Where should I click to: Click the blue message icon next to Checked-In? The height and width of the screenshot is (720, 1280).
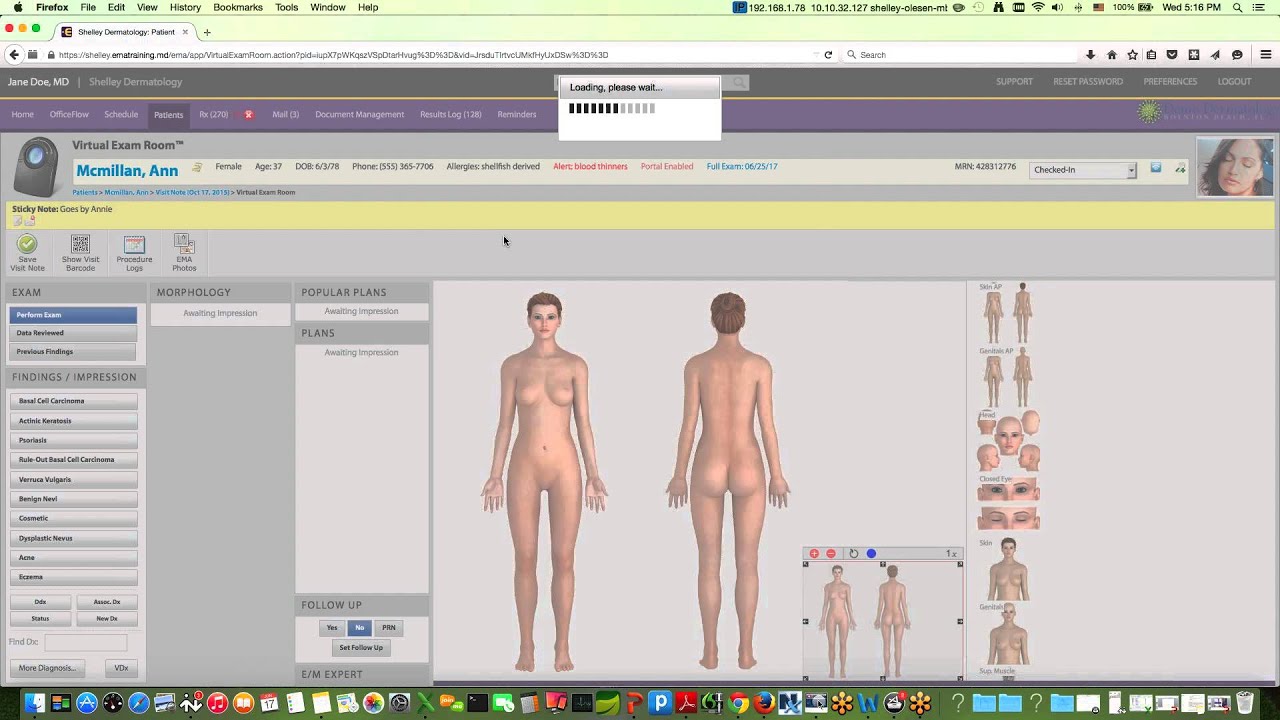tap(1155, 168)
